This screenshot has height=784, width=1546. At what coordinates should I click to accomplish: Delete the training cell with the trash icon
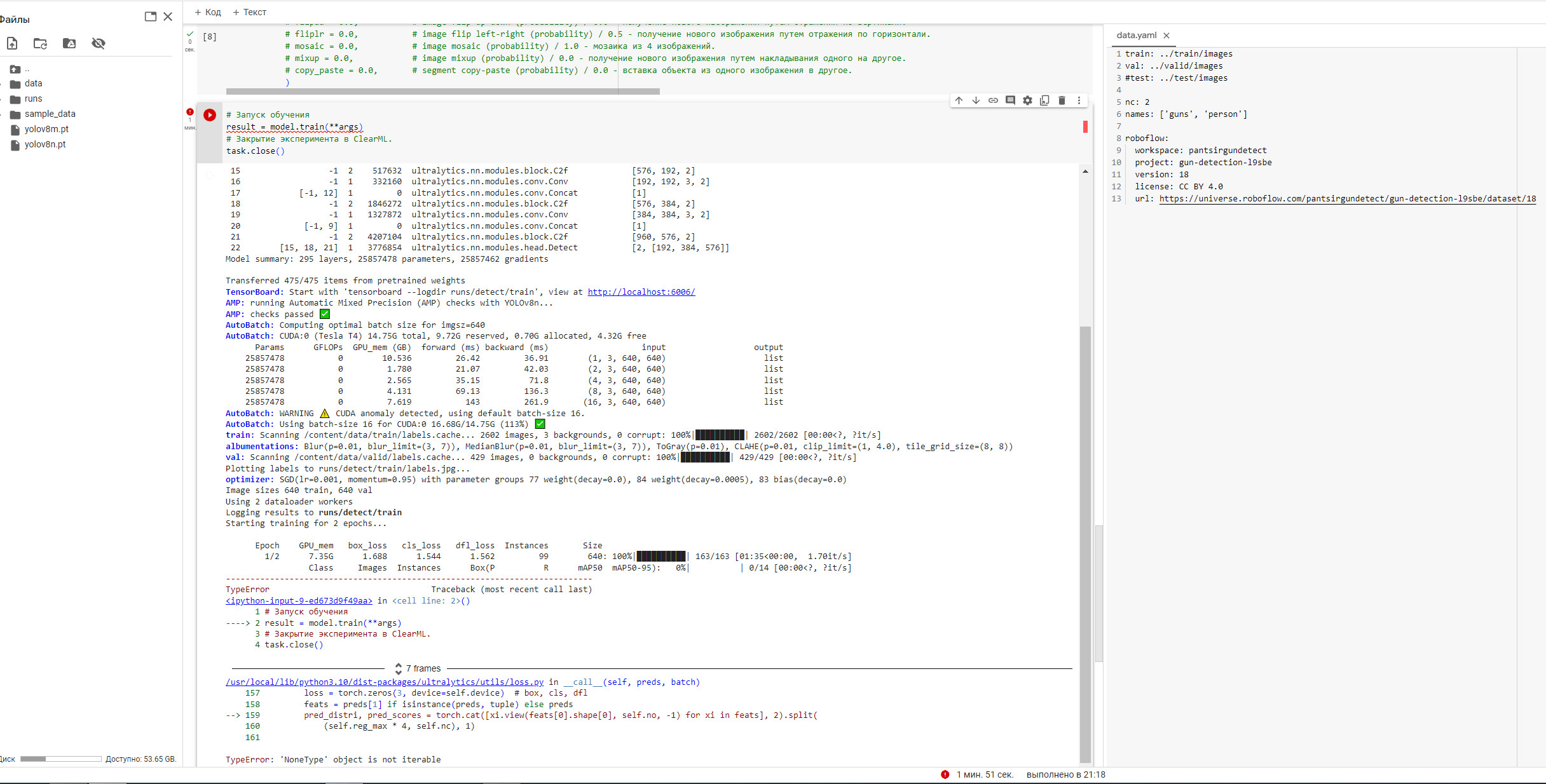coord(1062,100)
